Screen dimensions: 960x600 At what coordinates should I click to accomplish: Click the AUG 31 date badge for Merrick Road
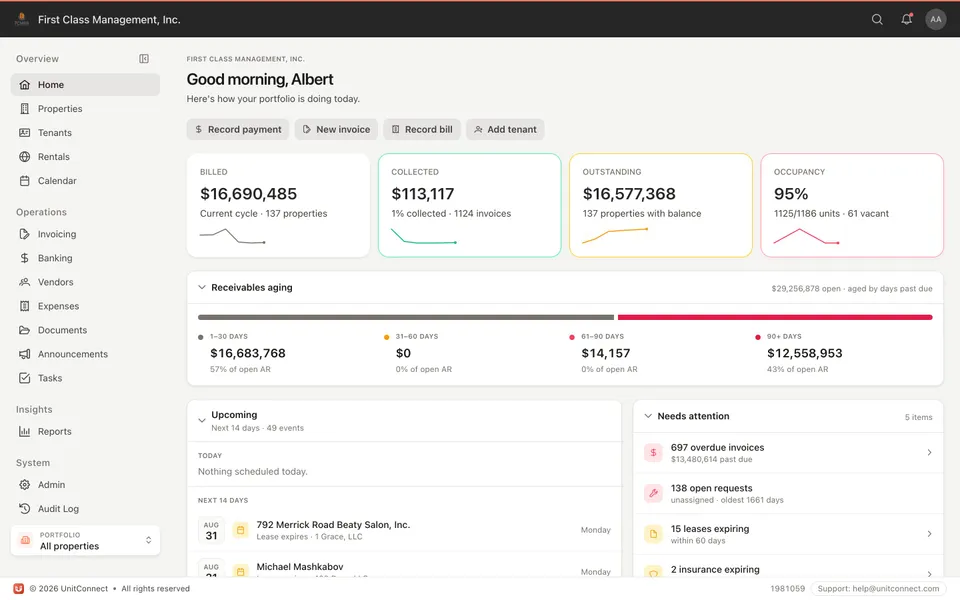pos(211,530)
